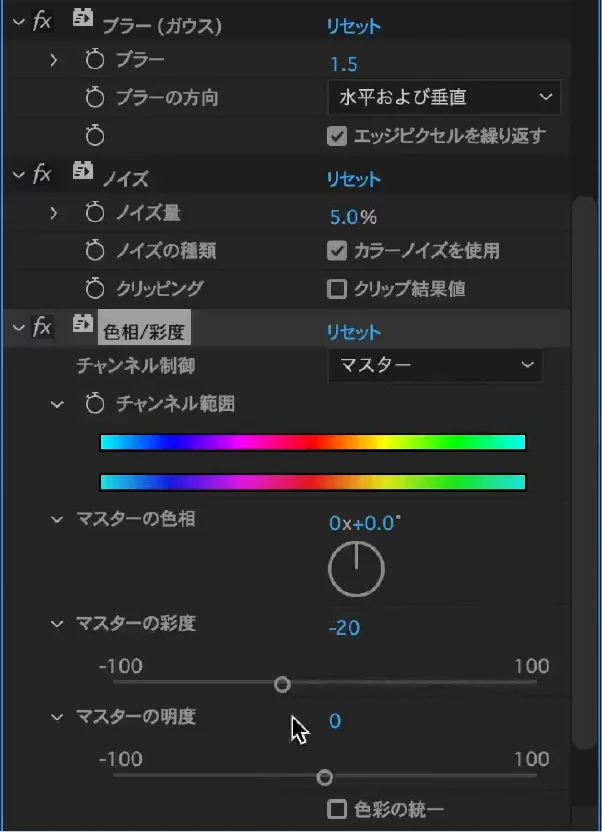The image size is (602, 832).
Task: Check クリップ結果値 checkbox
Action: [337, 289]
